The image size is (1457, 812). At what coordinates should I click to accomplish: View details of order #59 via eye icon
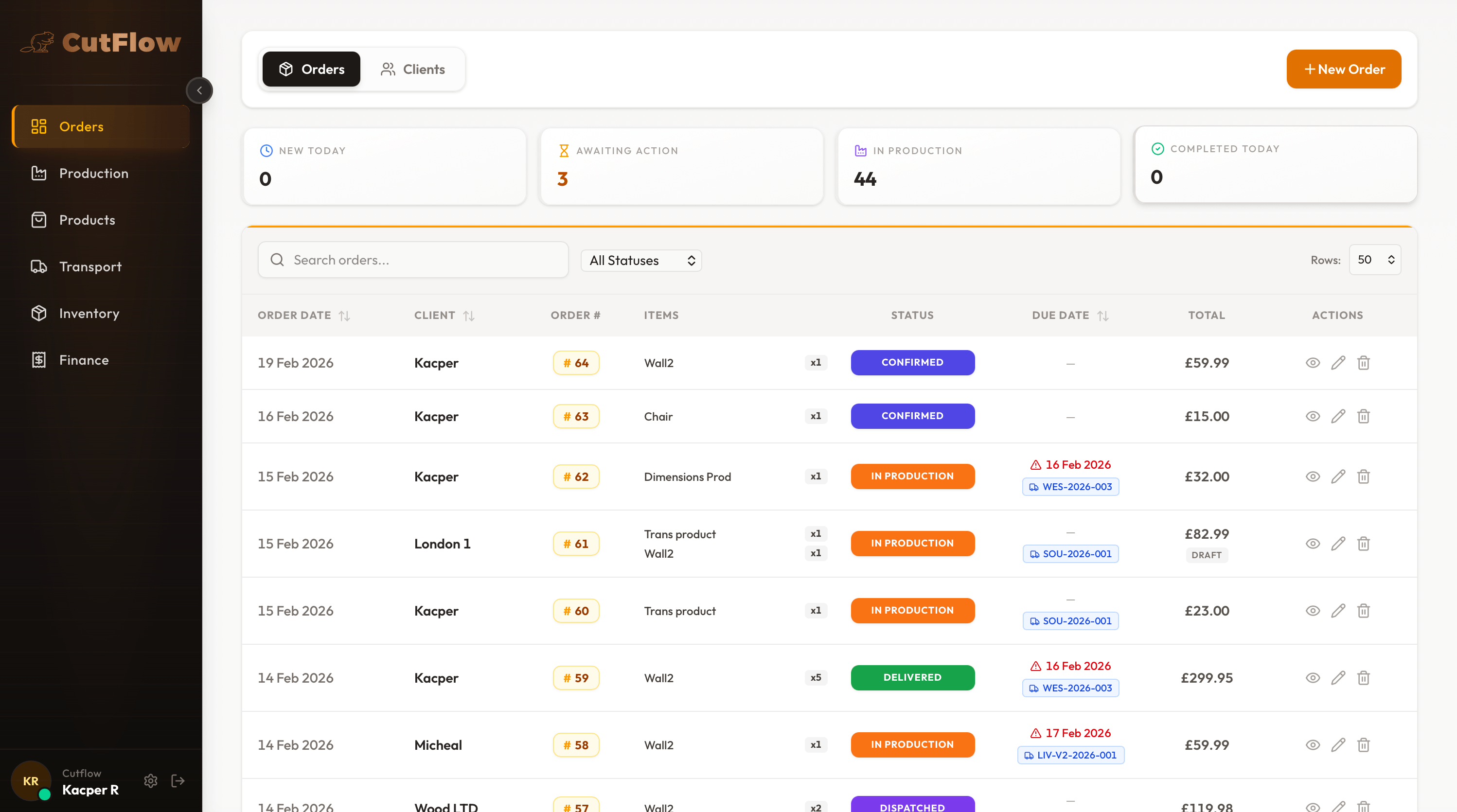pyautogui.click(x=1313, y=678)
